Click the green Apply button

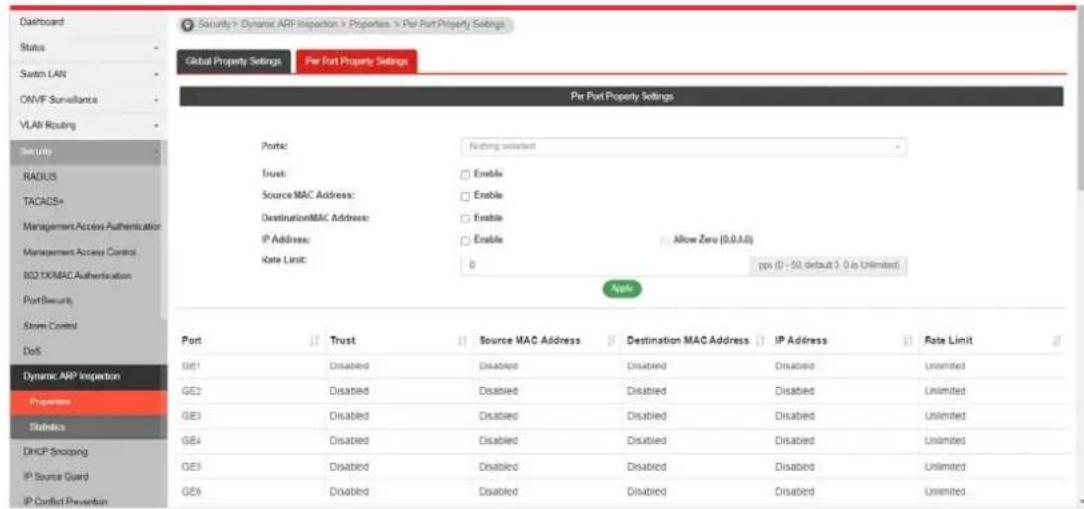point(622,289)
